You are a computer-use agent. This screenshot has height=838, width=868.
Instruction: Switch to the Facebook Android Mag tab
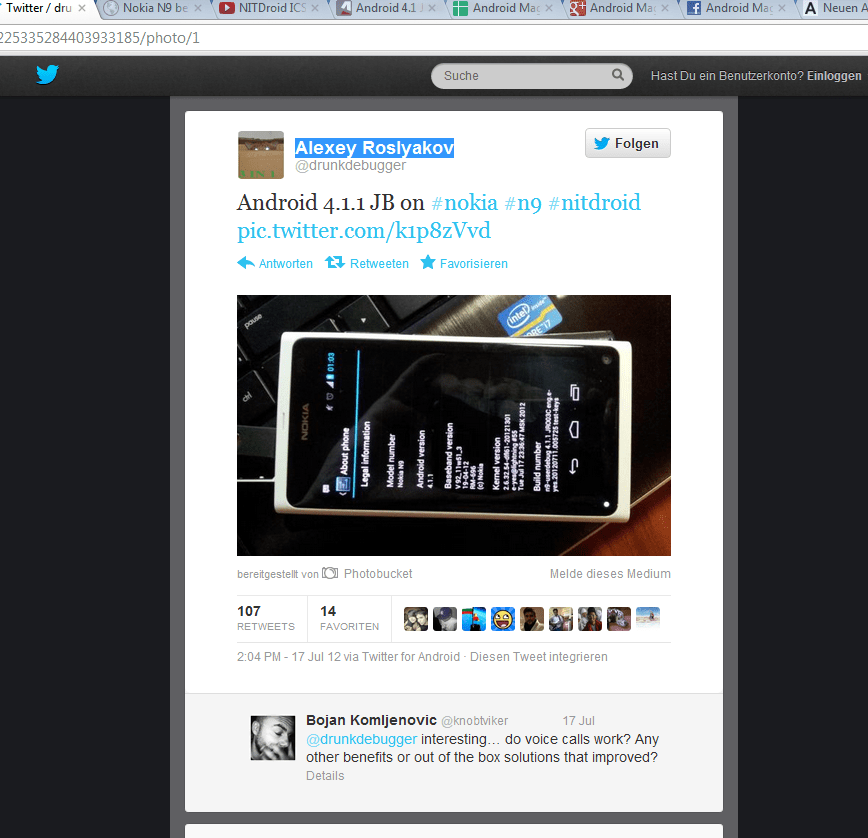coord(738,8)
